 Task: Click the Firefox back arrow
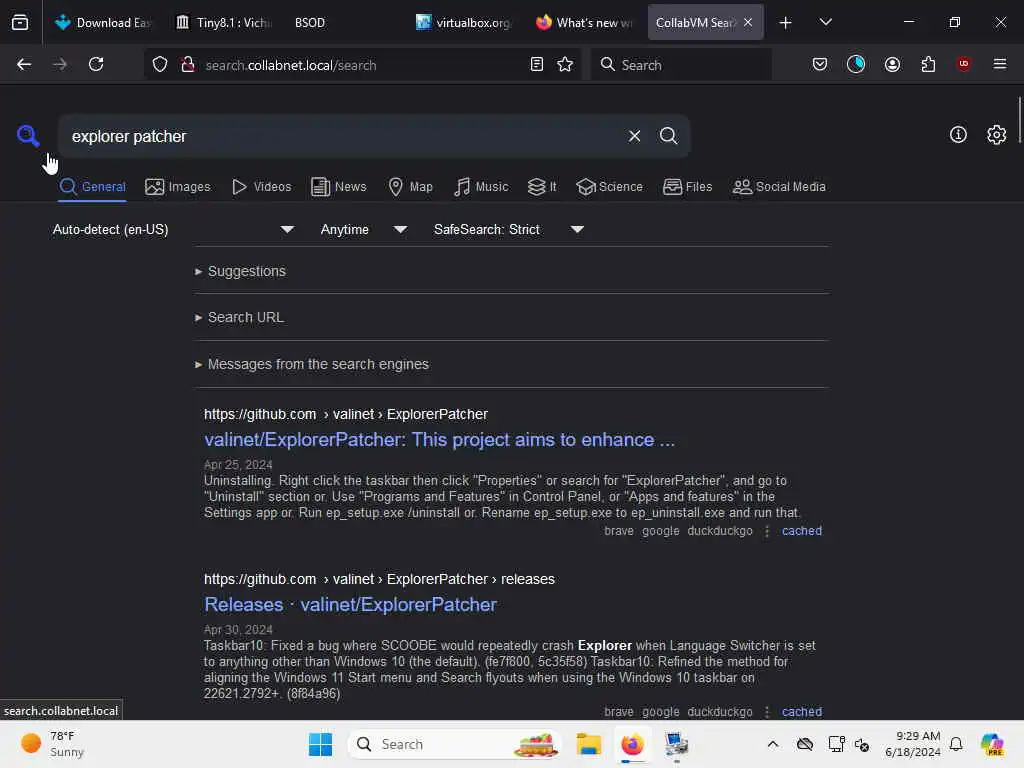click(24, 64)
